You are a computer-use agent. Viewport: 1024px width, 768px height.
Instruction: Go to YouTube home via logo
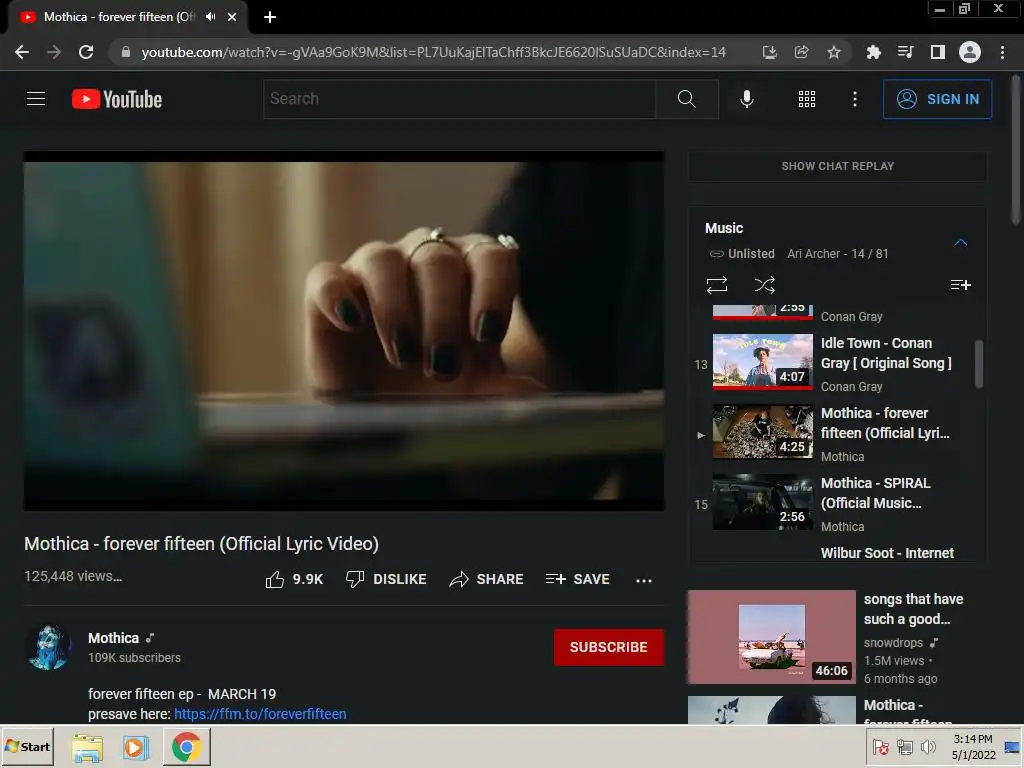tap(117, 99)
